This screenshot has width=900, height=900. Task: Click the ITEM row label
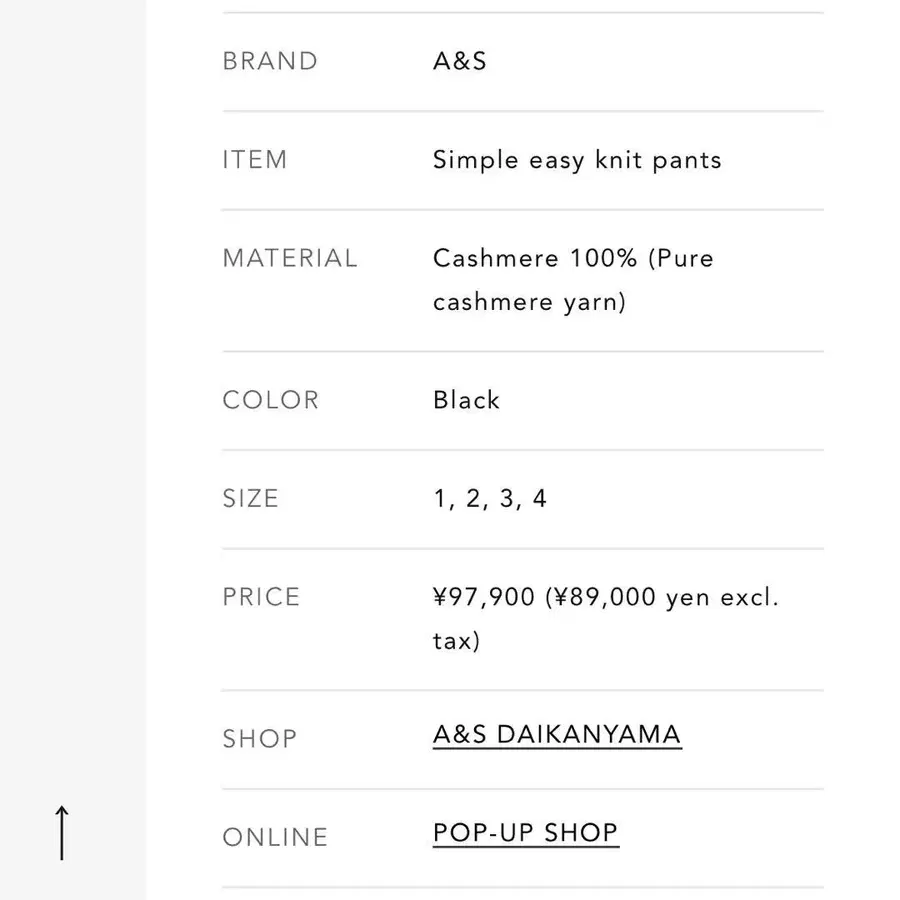tap(255, 160)
